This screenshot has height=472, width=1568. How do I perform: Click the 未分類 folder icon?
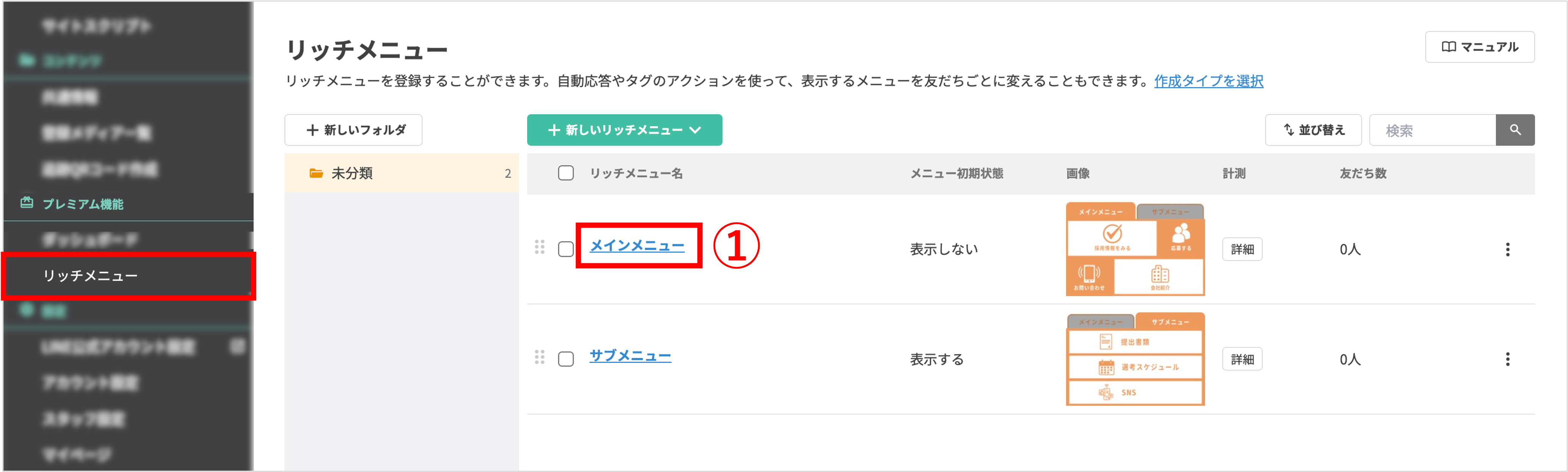[316, 173]
